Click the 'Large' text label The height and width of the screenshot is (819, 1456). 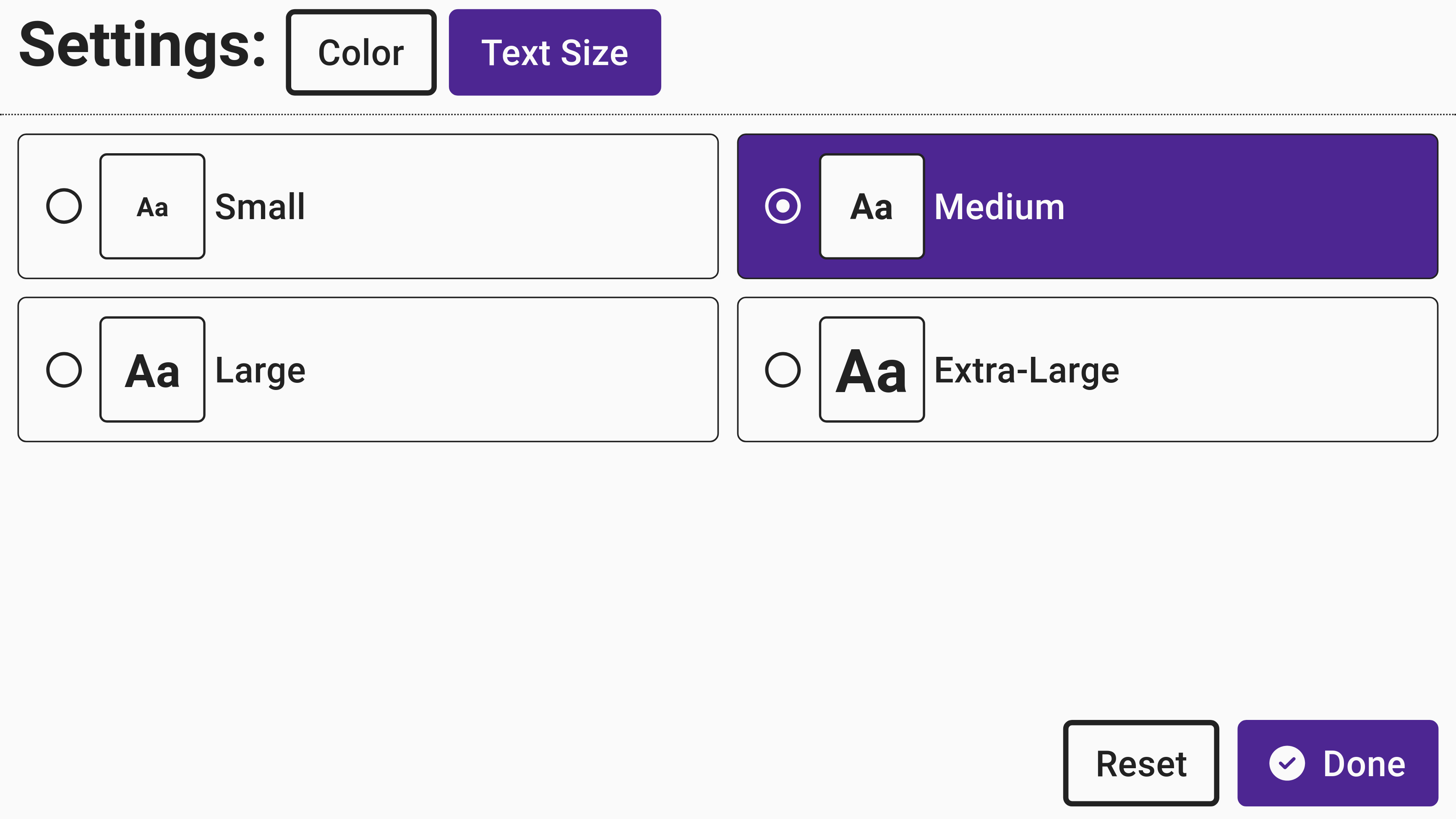click(261, 371)
